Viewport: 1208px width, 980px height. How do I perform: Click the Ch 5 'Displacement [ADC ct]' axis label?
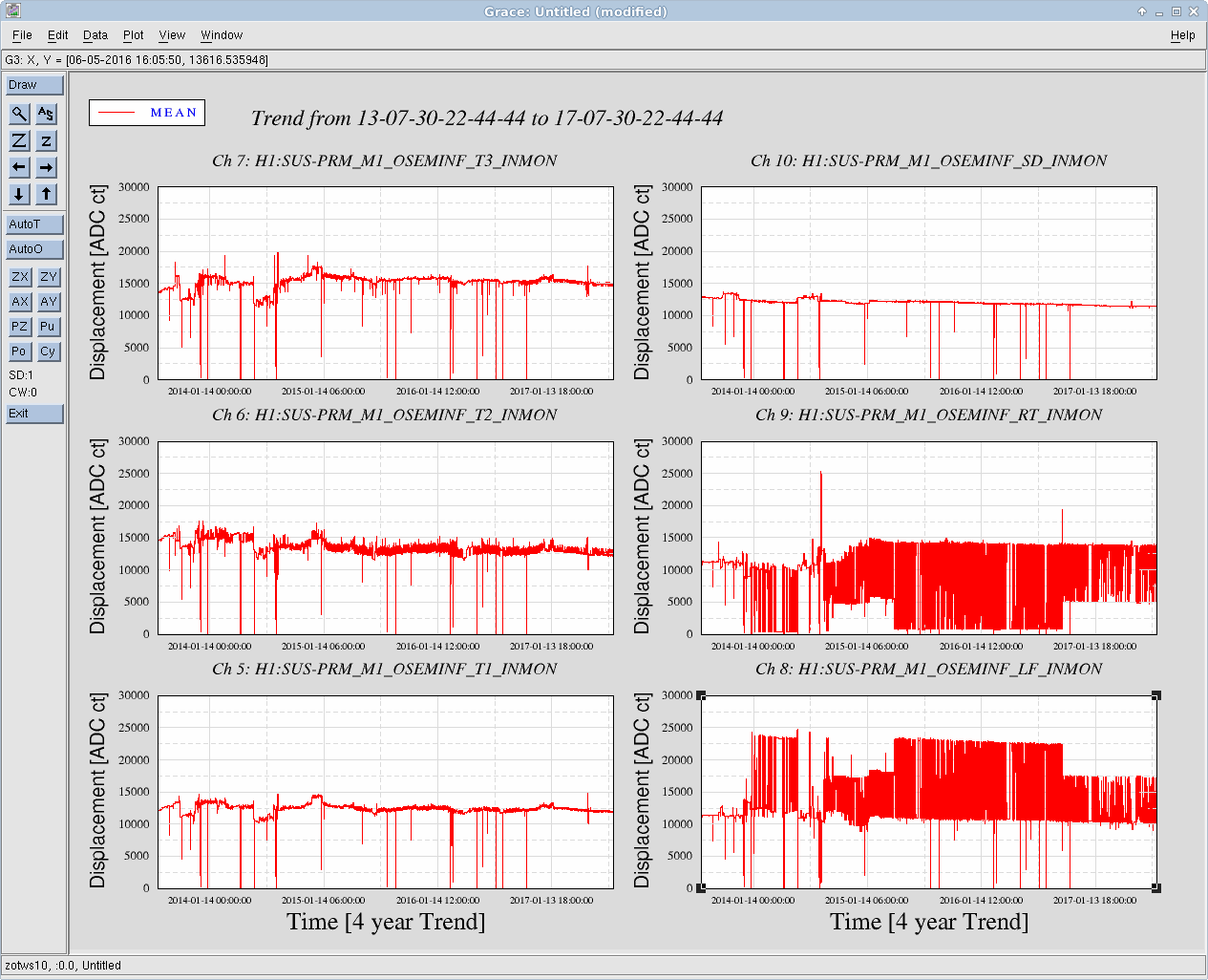point(98,791)
